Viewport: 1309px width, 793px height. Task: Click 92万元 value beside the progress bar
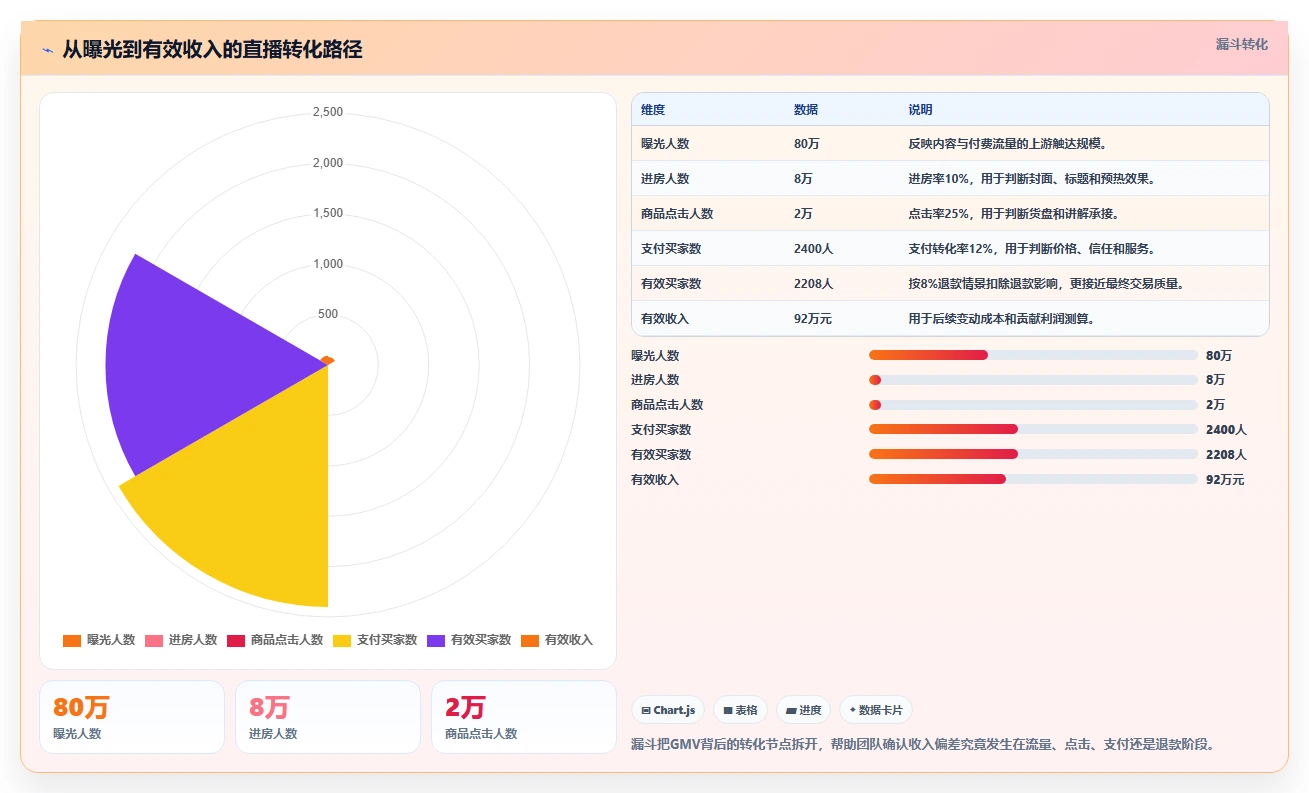pos(1225,479)
